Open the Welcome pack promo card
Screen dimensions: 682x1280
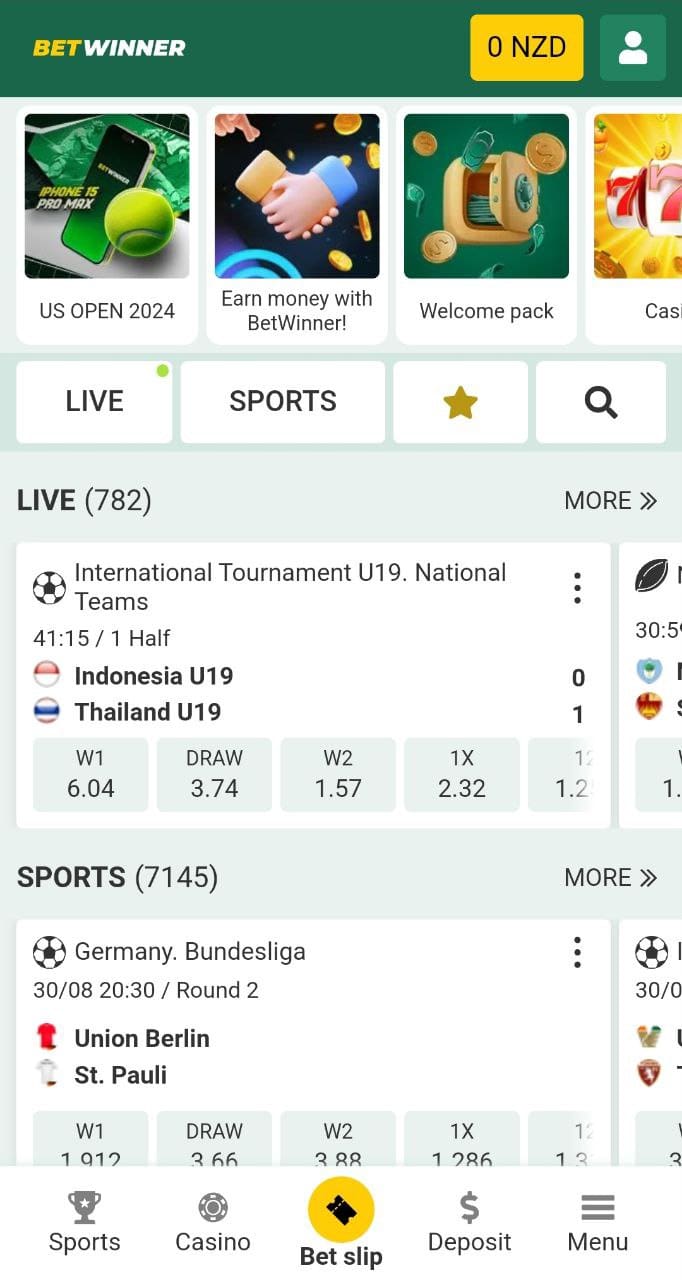[x=486, y=224]
